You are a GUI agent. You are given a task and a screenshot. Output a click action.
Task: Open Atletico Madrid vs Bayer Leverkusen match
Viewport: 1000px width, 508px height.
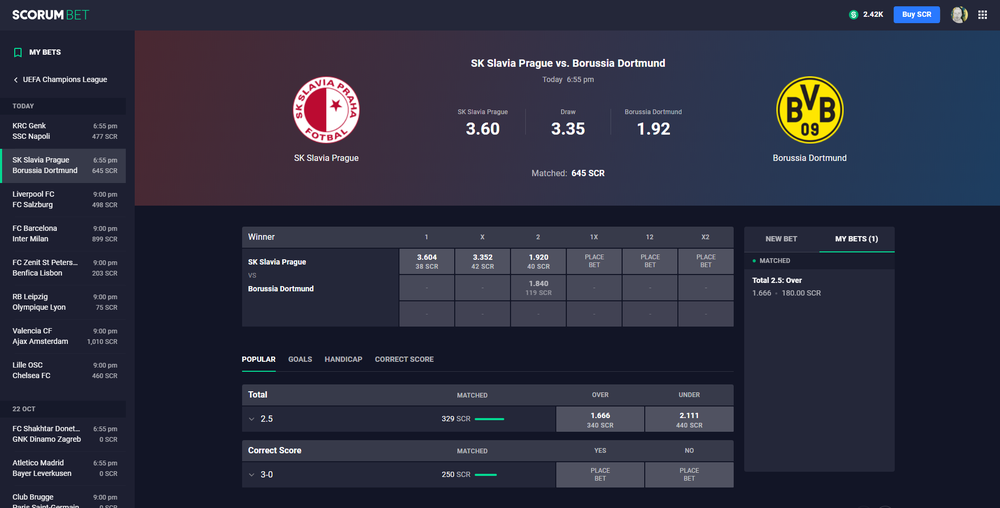pos(63,468)
